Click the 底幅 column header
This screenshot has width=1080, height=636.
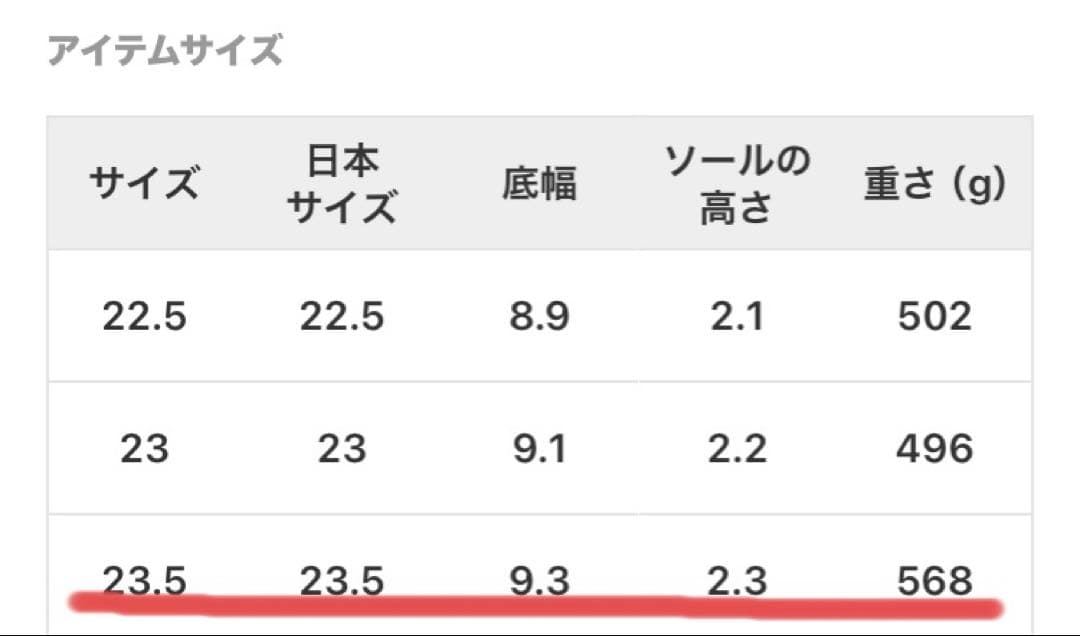click(x=539, y=184)
